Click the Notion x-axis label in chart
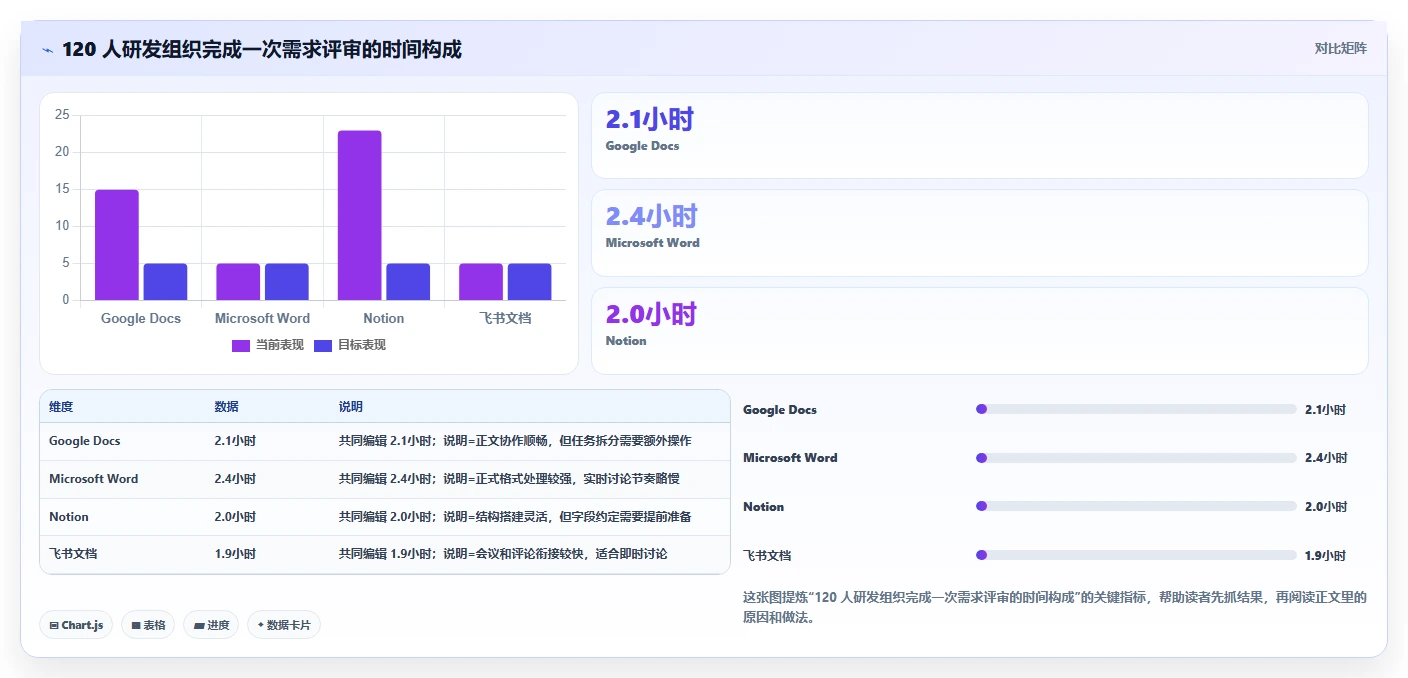Screen dimensions: 1408x678 [384, 318]
